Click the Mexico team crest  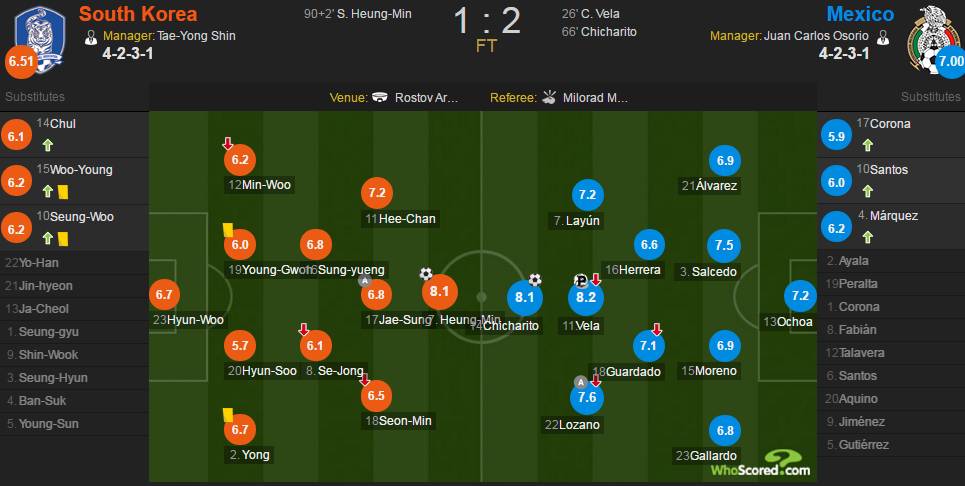point(928,34)
